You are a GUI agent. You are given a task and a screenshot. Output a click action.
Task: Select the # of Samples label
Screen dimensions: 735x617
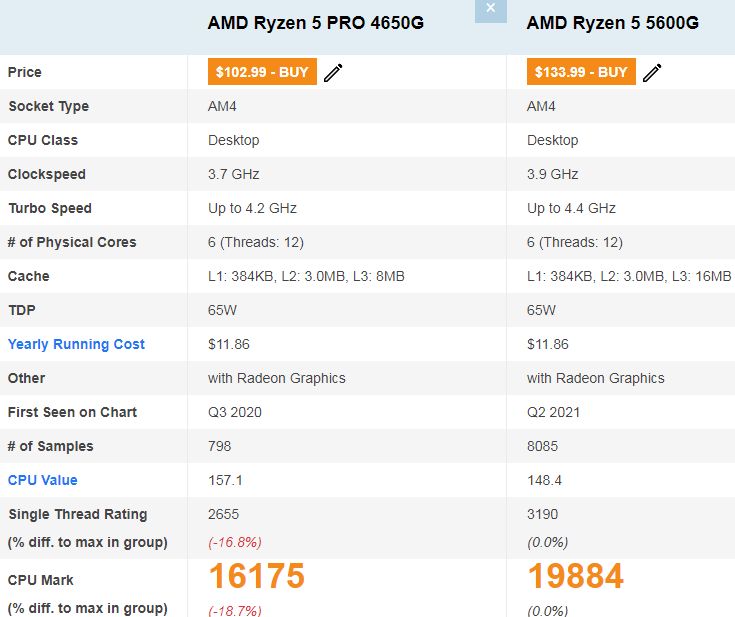pos(51,446)
